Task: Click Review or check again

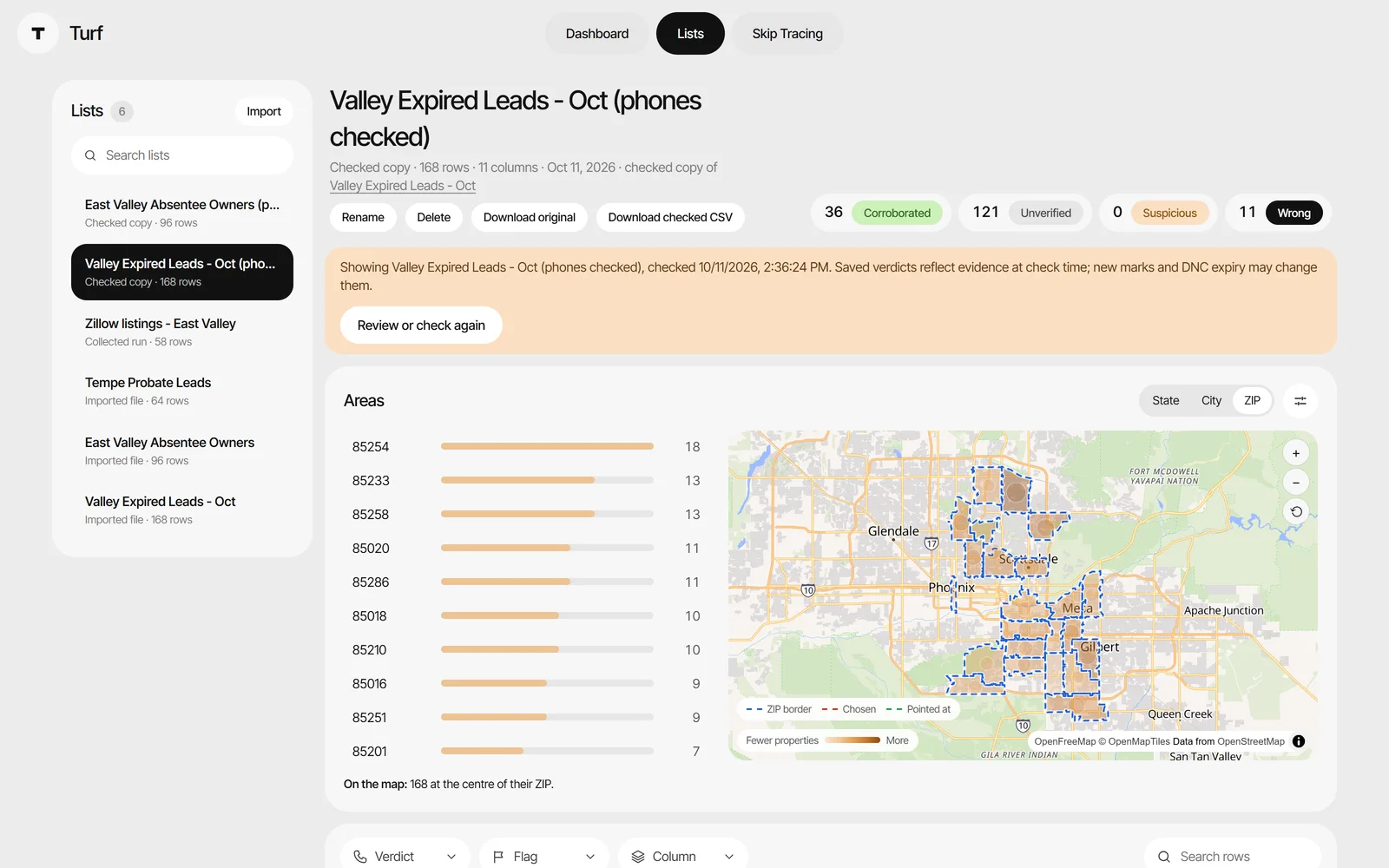Action: (x=421, y=325)
